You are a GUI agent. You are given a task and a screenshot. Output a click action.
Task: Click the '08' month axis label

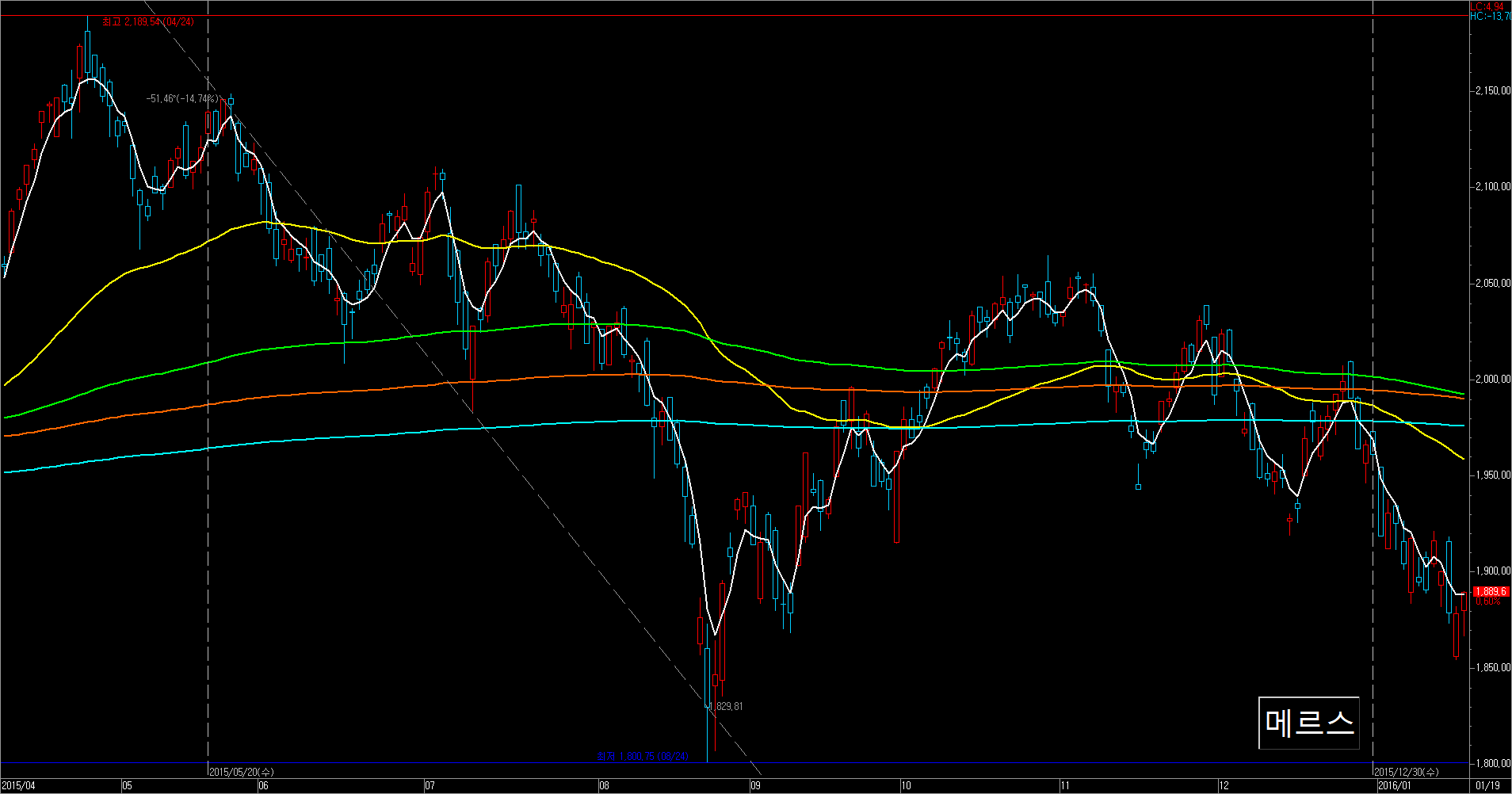[605, 786]
